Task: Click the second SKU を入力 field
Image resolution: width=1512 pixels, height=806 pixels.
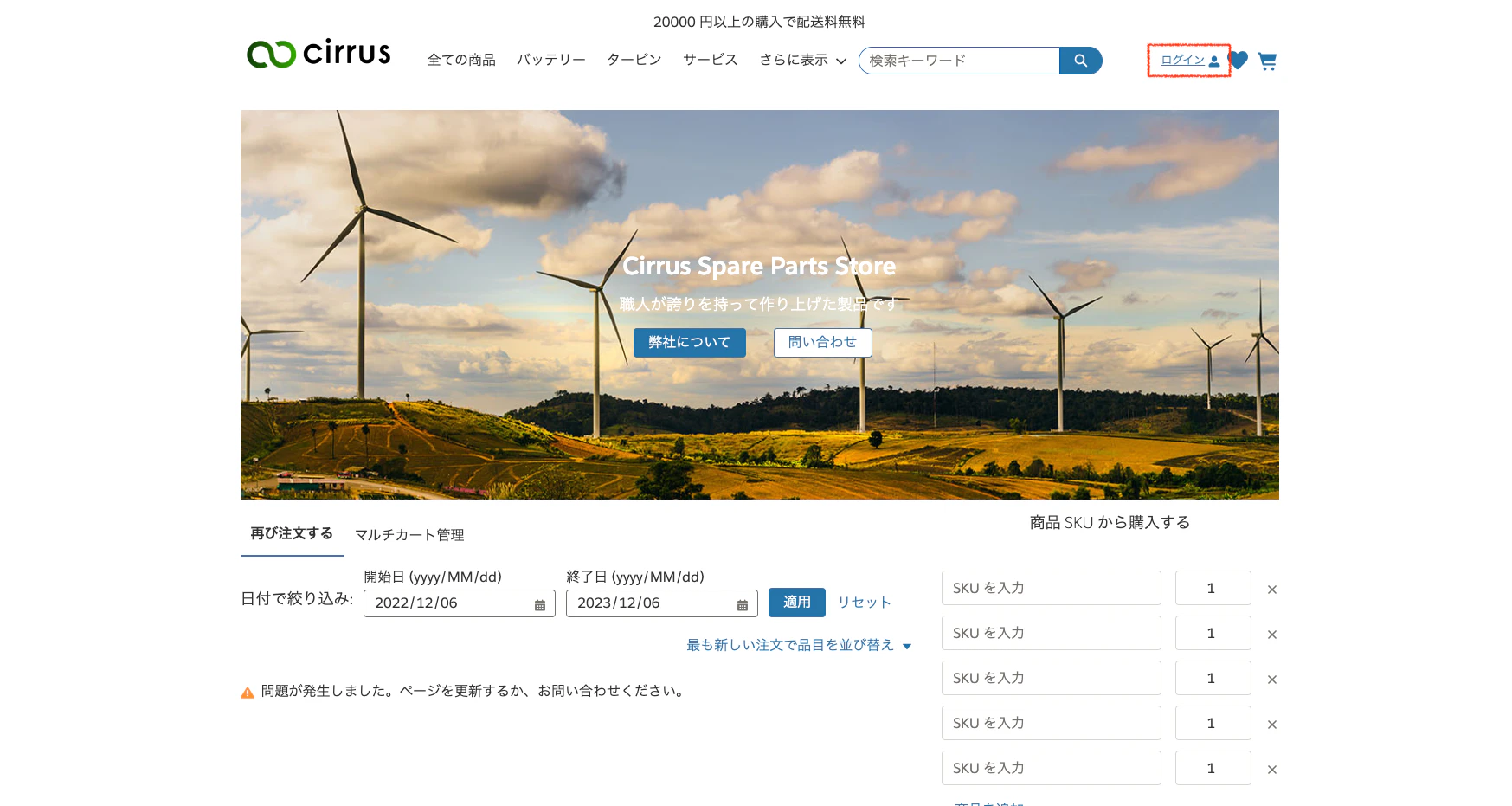Action: 1052,633
